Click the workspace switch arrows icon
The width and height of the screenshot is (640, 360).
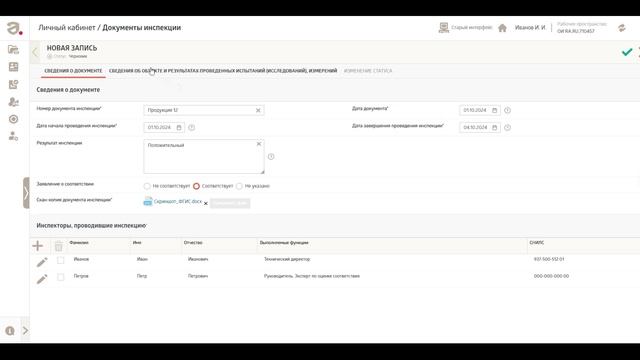pyautogui.click(x=622, y=28)
